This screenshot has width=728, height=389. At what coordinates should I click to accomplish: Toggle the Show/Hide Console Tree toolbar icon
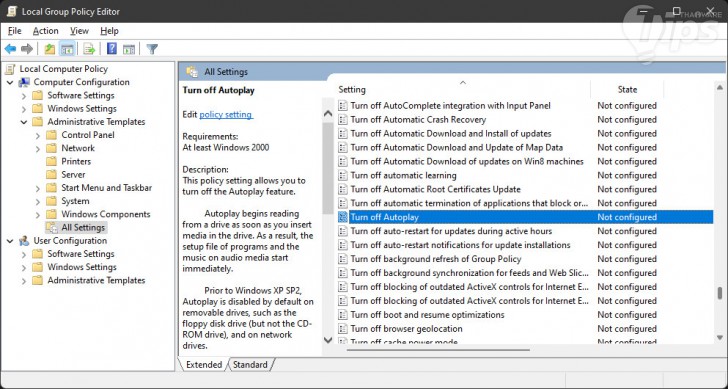point(67,49)
